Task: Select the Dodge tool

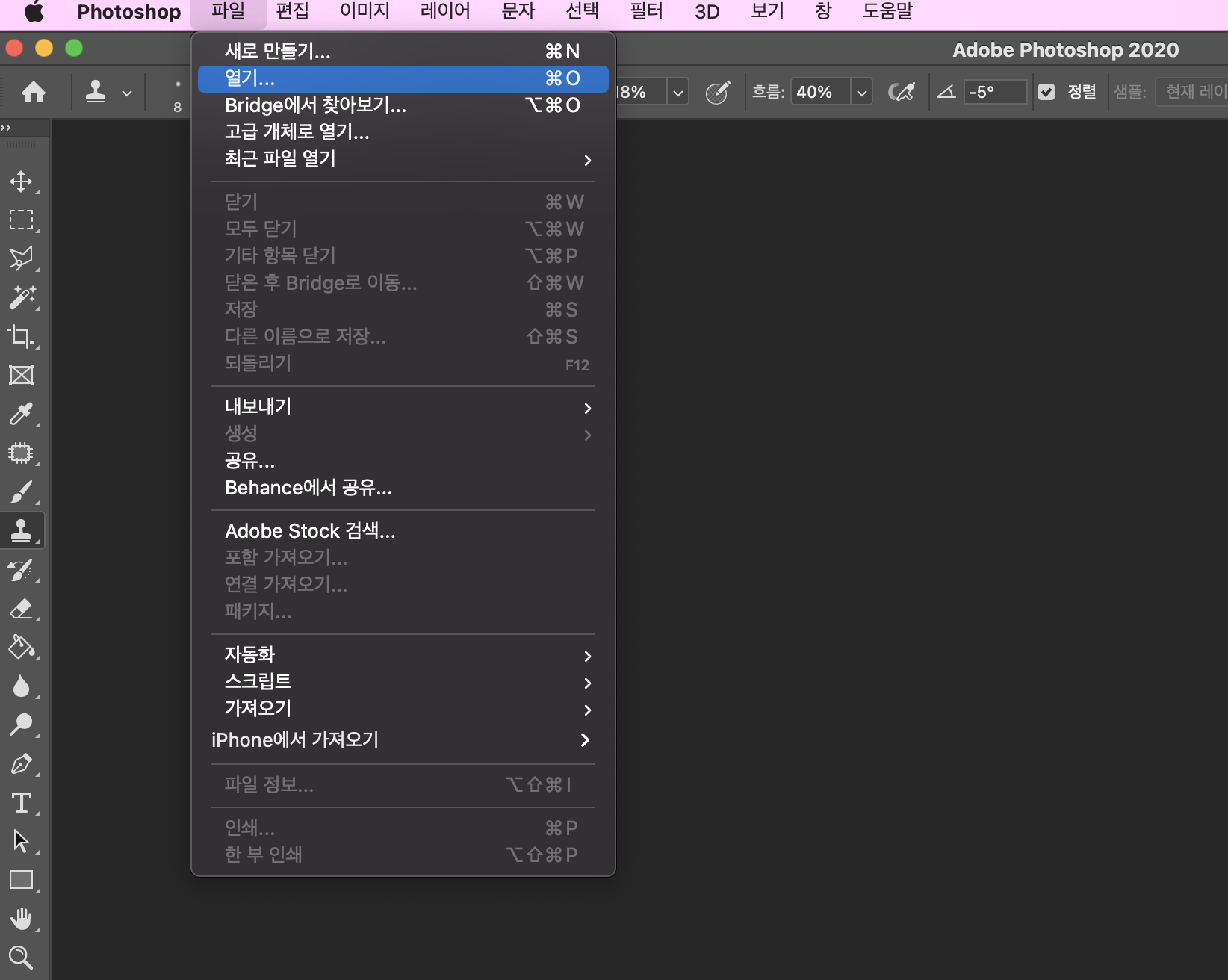Action: 21,725
